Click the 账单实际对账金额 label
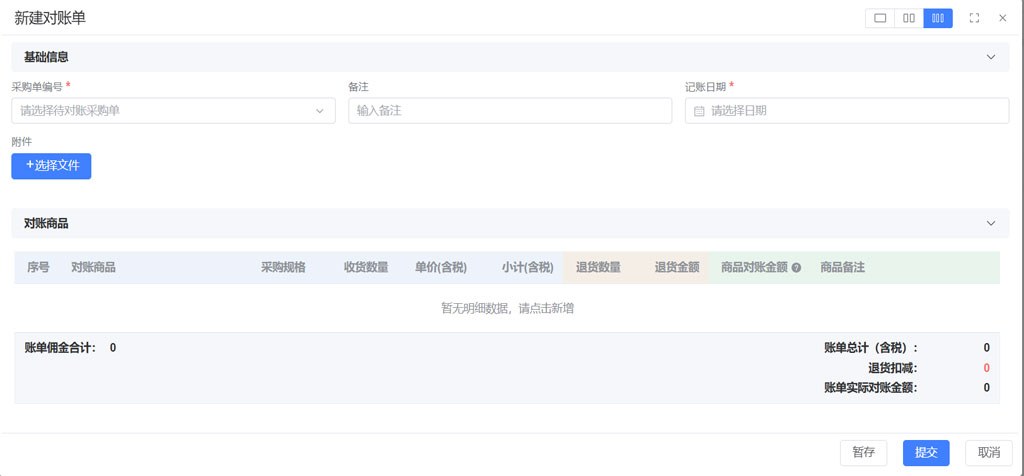 (871, 388)
